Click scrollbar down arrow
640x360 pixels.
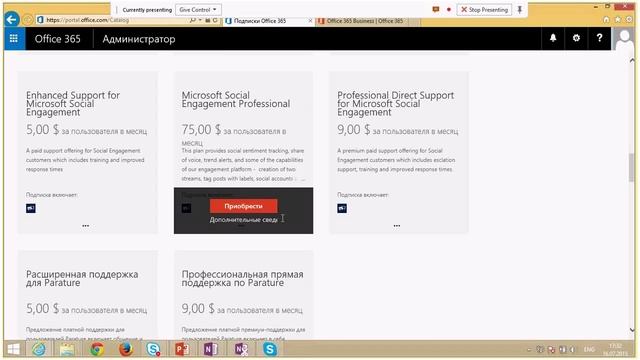coord(632,330)
